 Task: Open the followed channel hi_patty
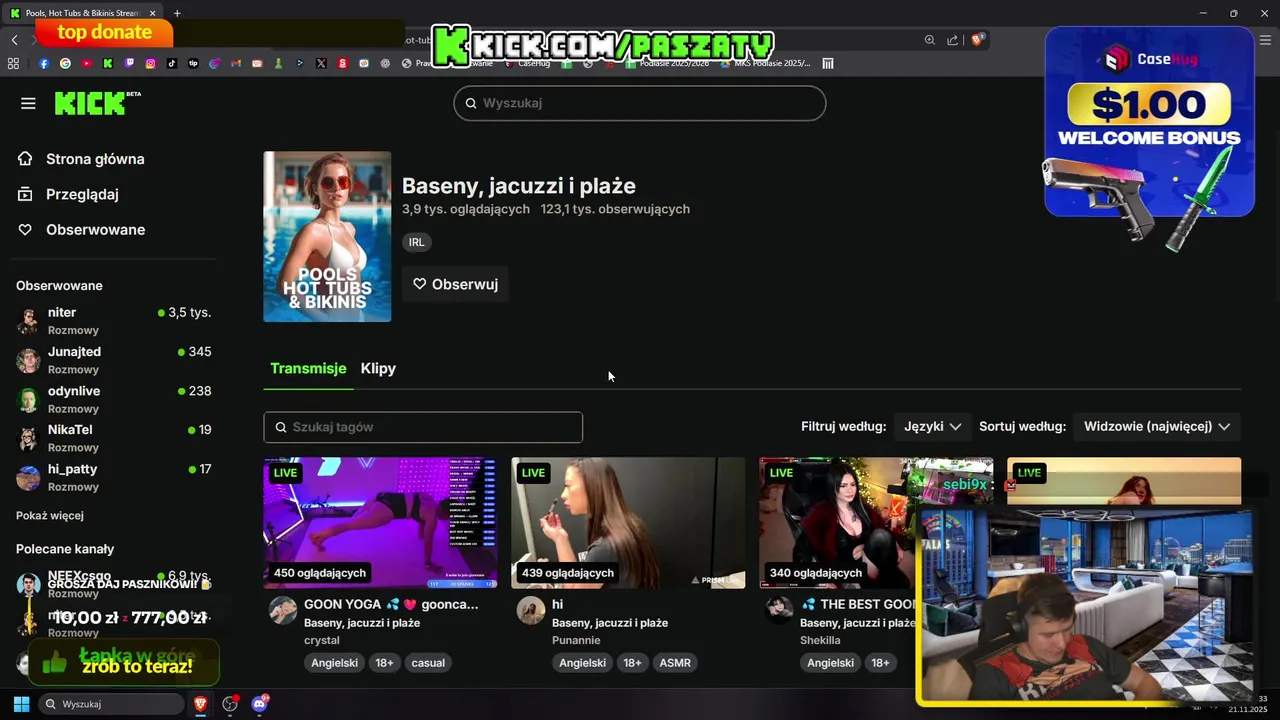coord(113,477)
